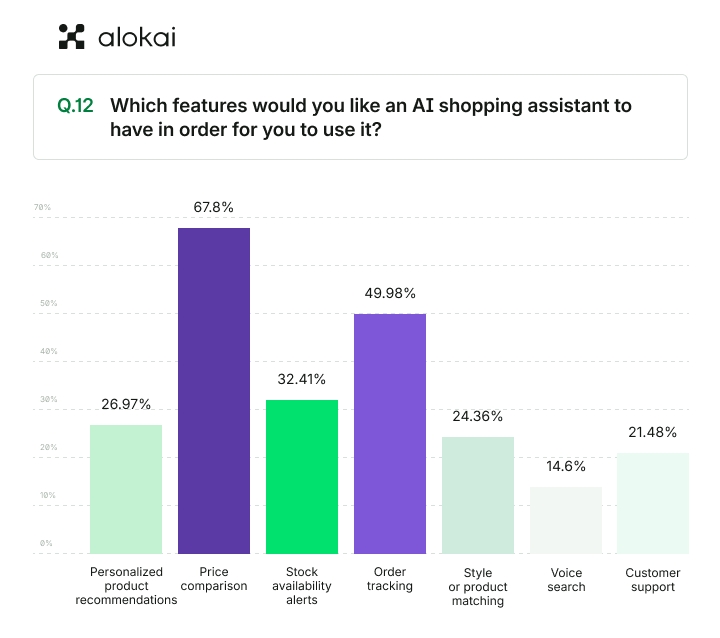
Task: Click the 14.6% value label
Action: coord(566,466)
